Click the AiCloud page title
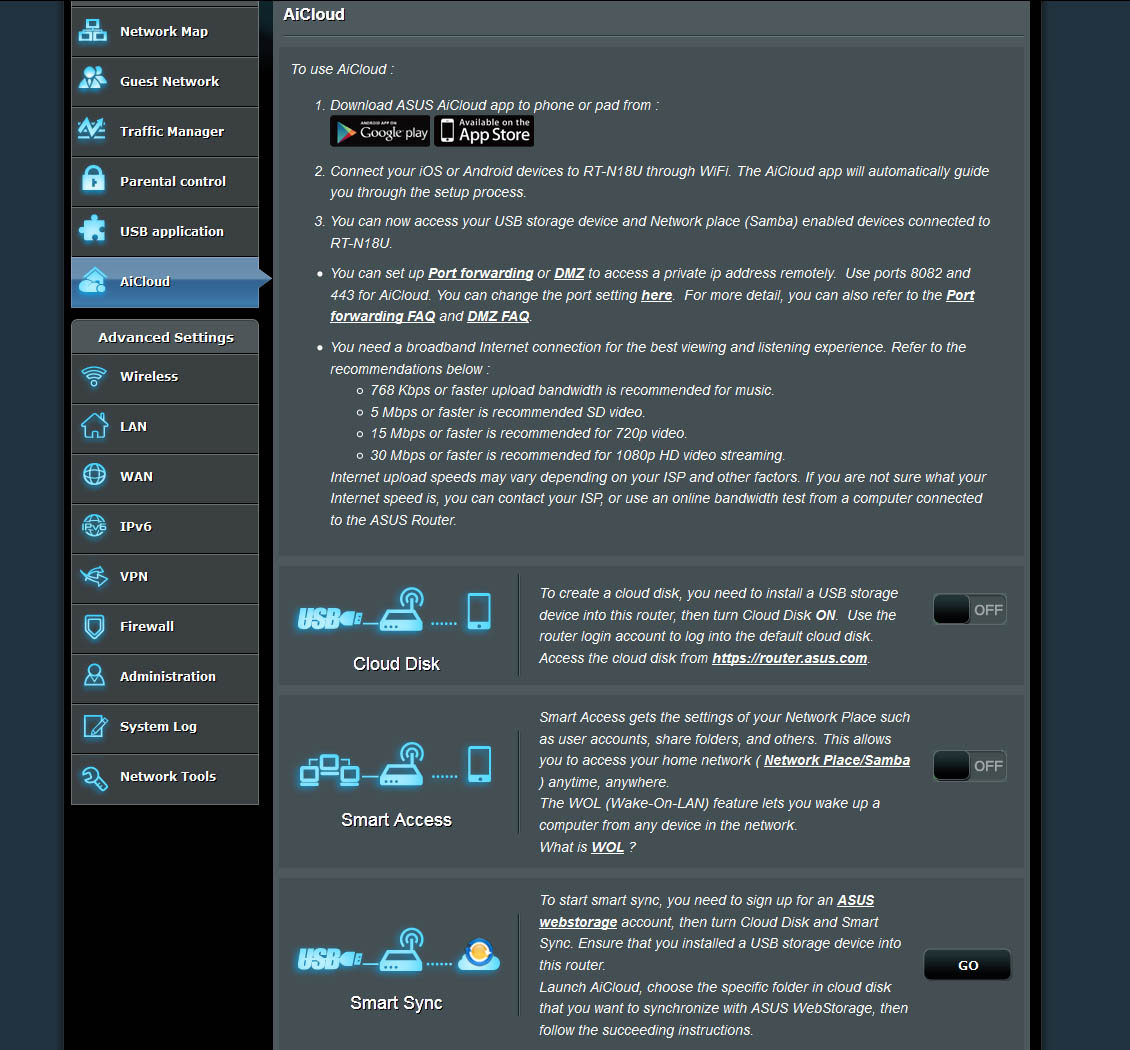Viewport: 1130px width, 1050px height. [313, 14]
